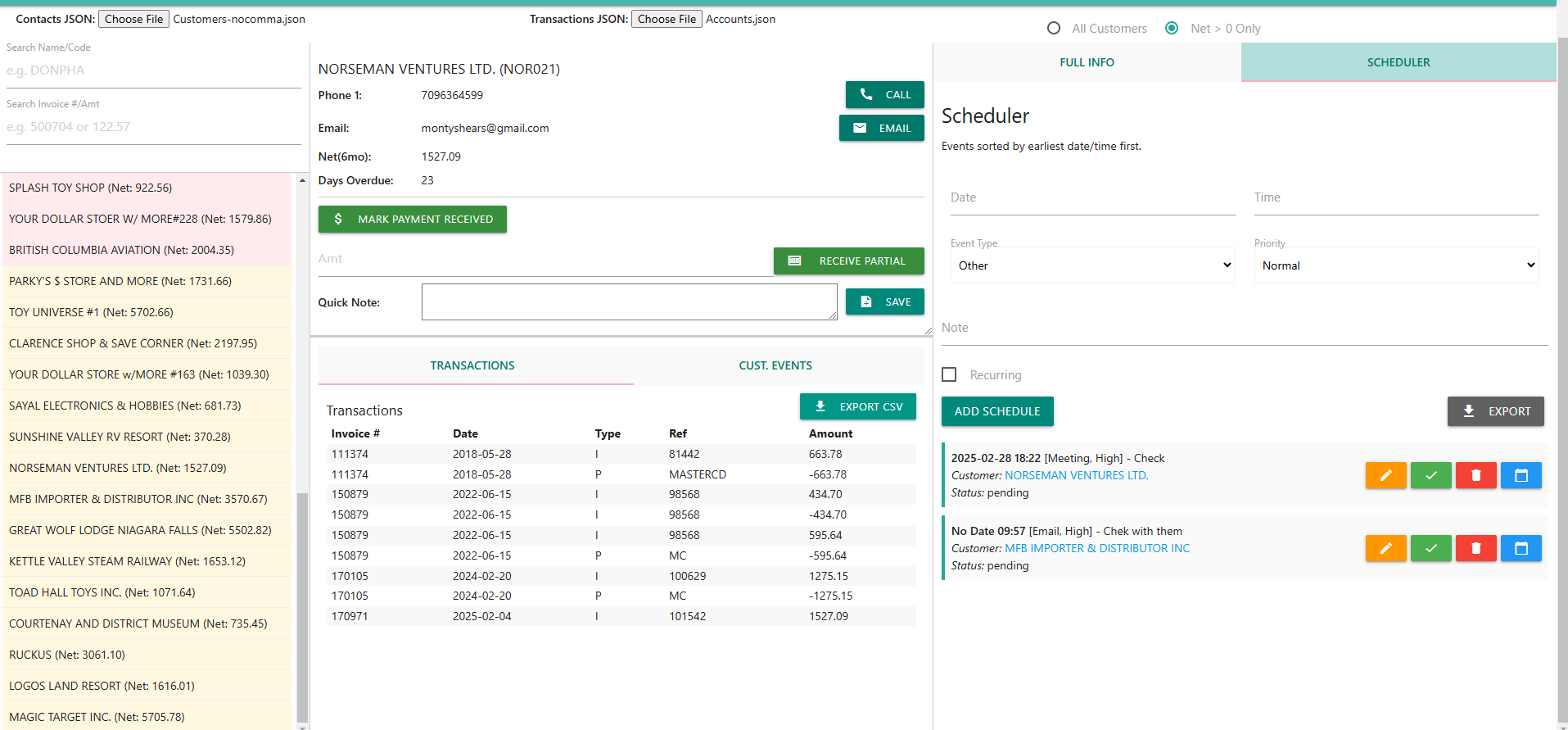Expand the Priority dropdown

(1396, 265)
